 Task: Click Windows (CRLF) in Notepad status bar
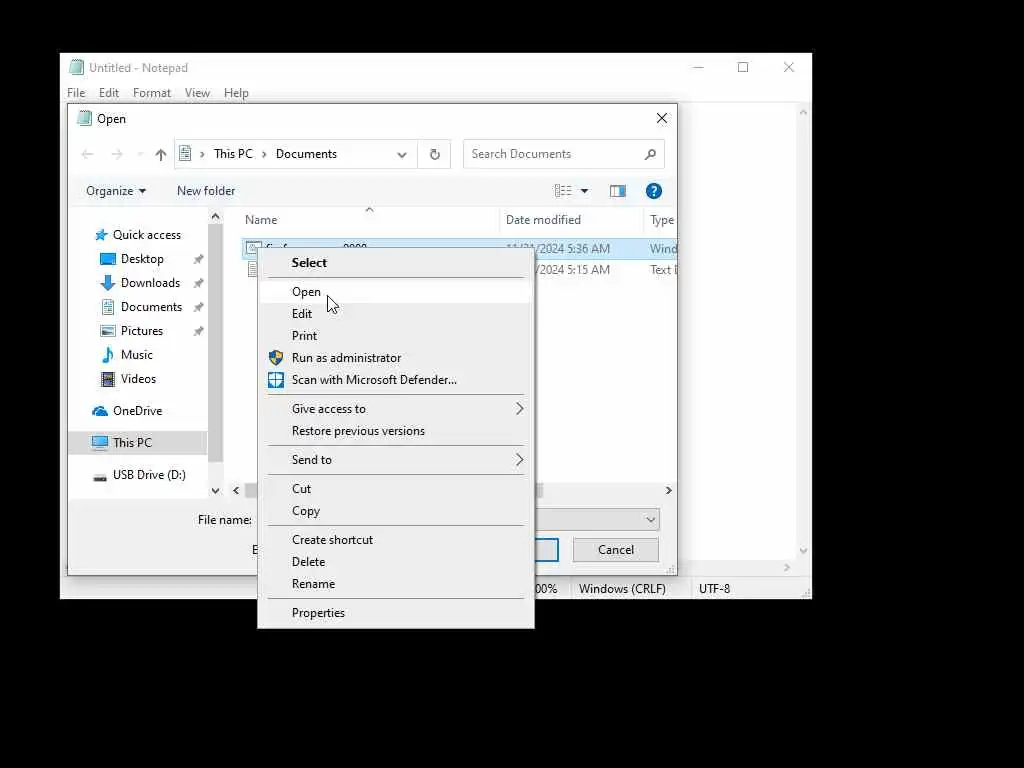point(622,589)
